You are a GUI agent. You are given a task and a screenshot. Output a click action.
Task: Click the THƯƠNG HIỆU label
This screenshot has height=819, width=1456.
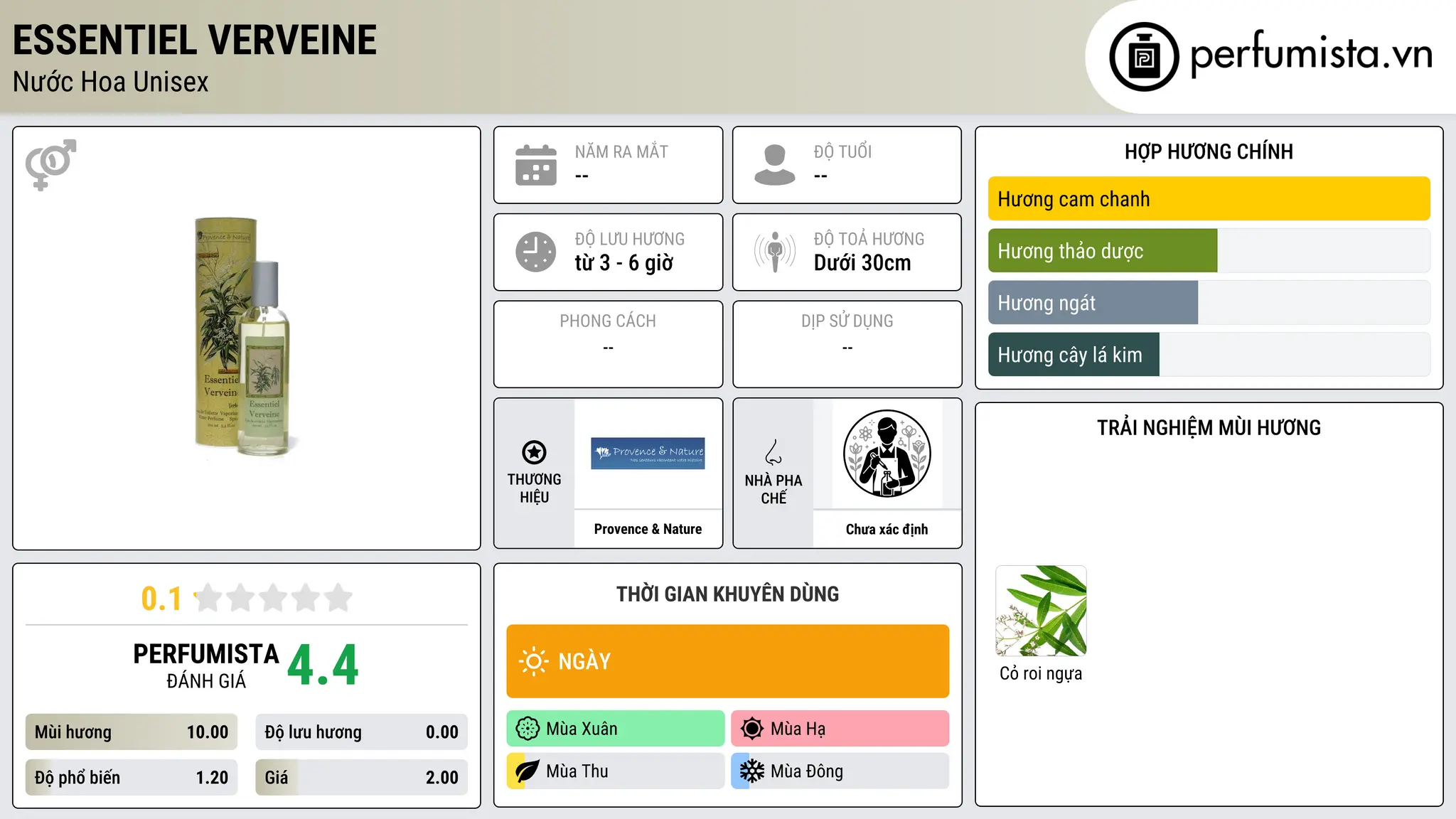(x=534, y=488)
